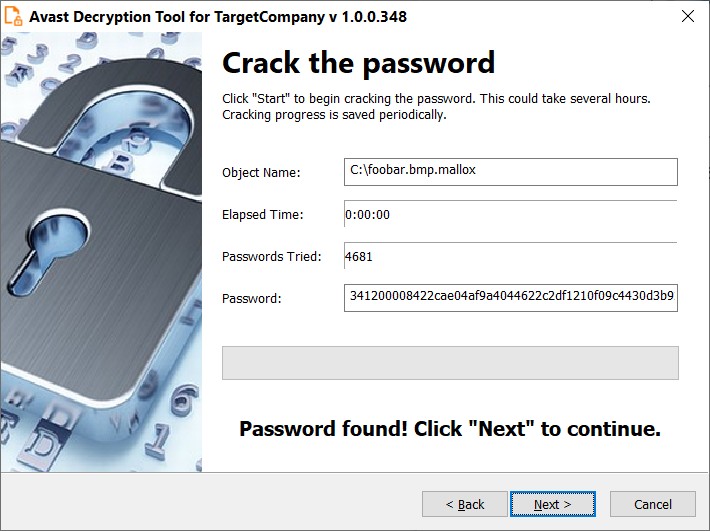The height and width of the screenshot is (531, 710).
Task: Focus the Password field with the found key
Action: (510, 297)
